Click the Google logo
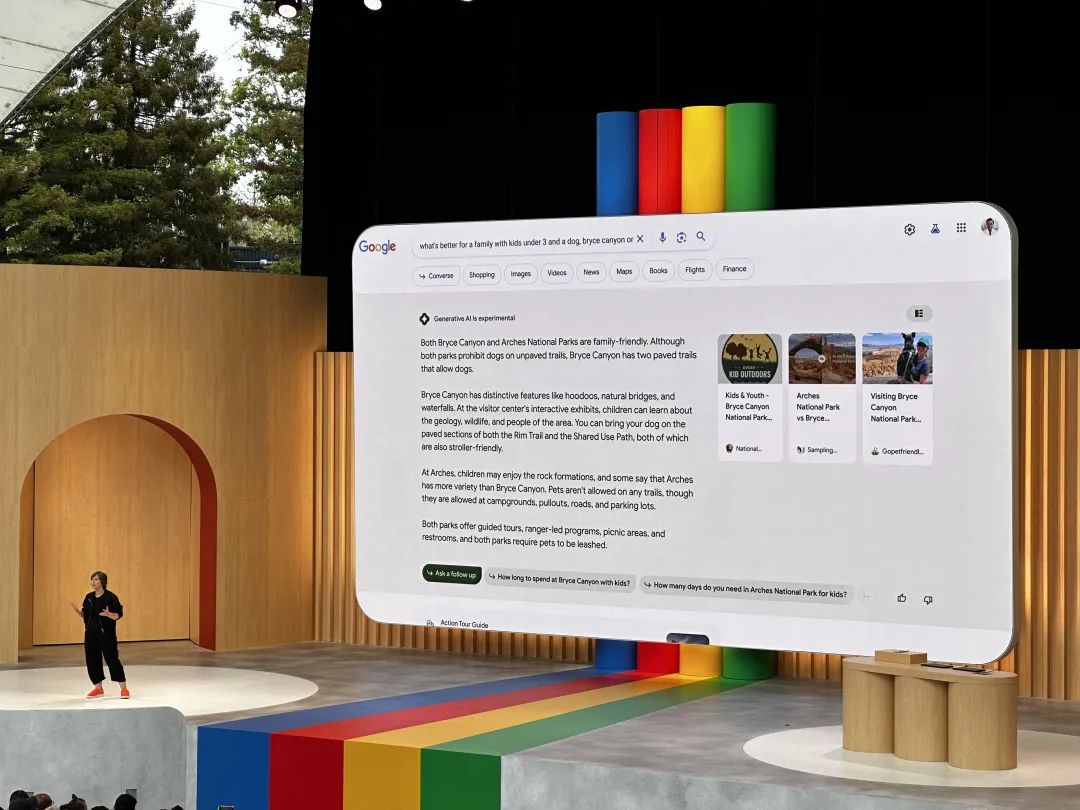Screen dimensions: 1080x810 click(377, 247)
